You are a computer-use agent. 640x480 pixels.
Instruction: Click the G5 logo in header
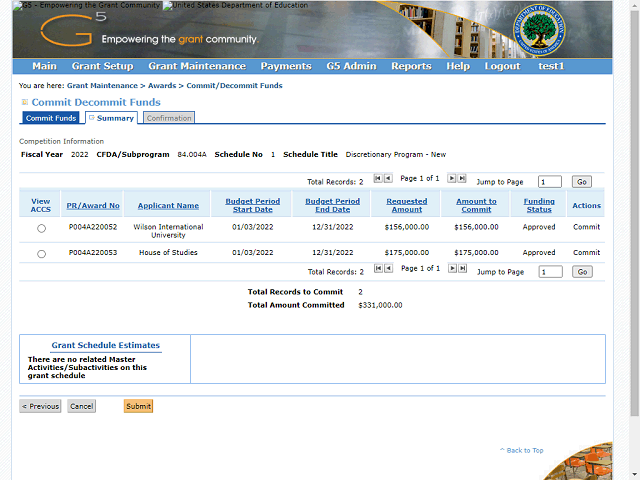(74, 30)
